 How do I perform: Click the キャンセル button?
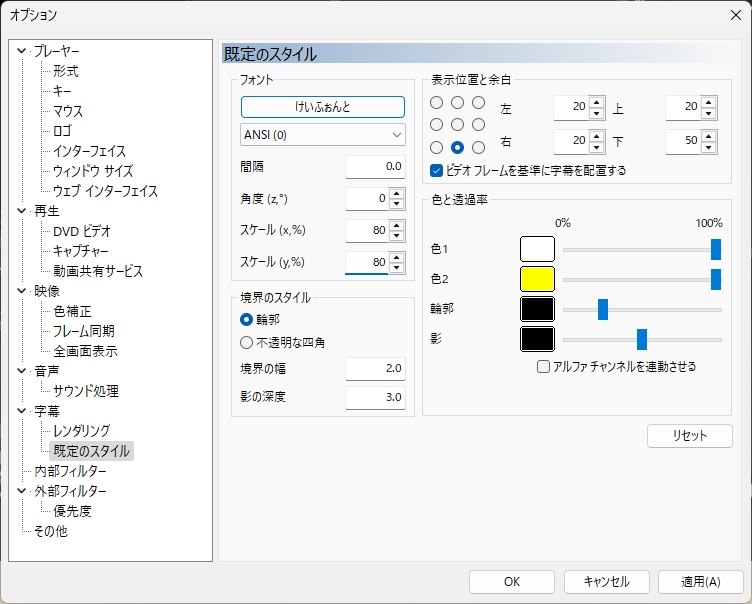coord(607,581)
